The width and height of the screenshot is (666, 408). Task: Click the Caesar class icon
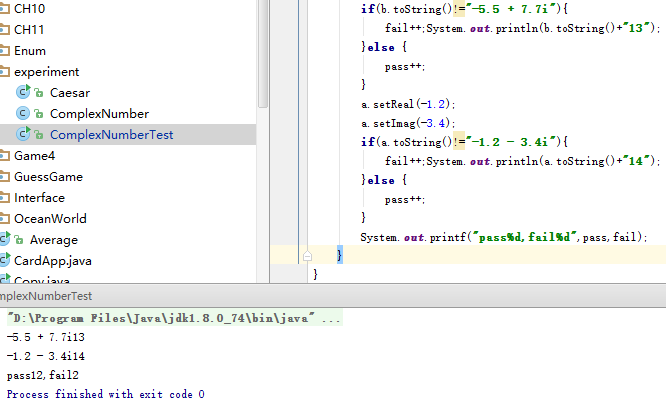pos(23,92)
